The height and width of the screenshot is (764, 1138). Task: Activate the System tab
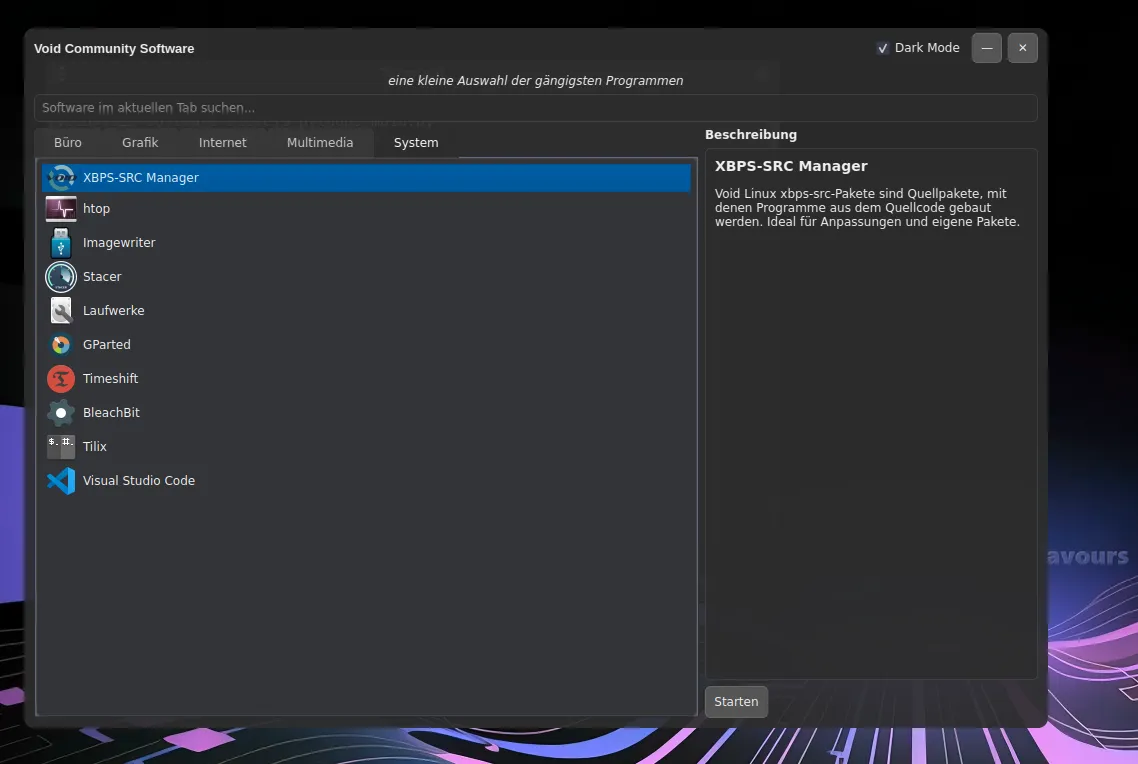pyautogui.click(x=416, y=143)
